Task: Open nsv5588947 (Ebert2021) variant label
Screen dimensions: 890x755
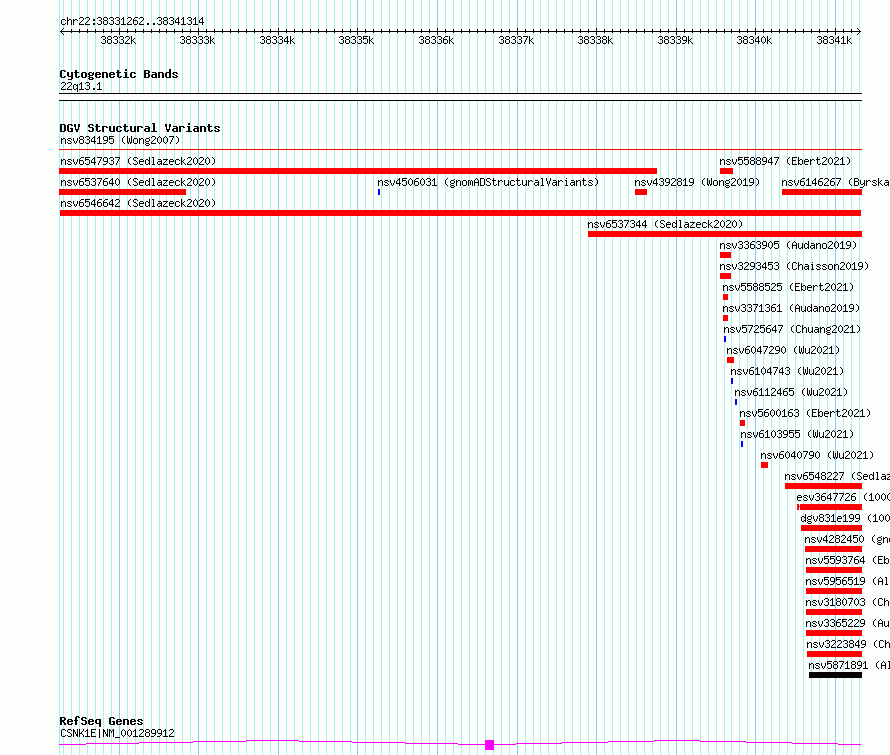Action: coord(785,161)
